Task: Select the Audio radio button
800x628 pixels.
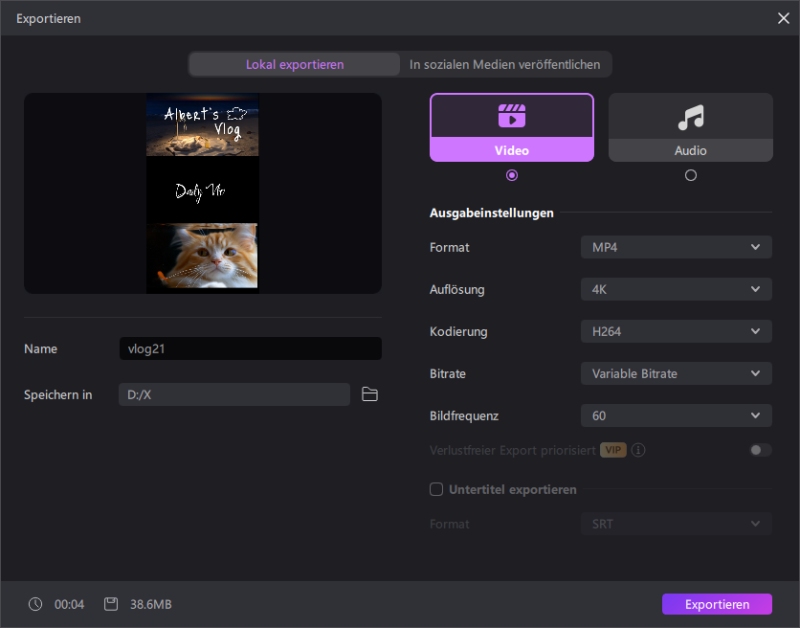Action: click(690, 175)
